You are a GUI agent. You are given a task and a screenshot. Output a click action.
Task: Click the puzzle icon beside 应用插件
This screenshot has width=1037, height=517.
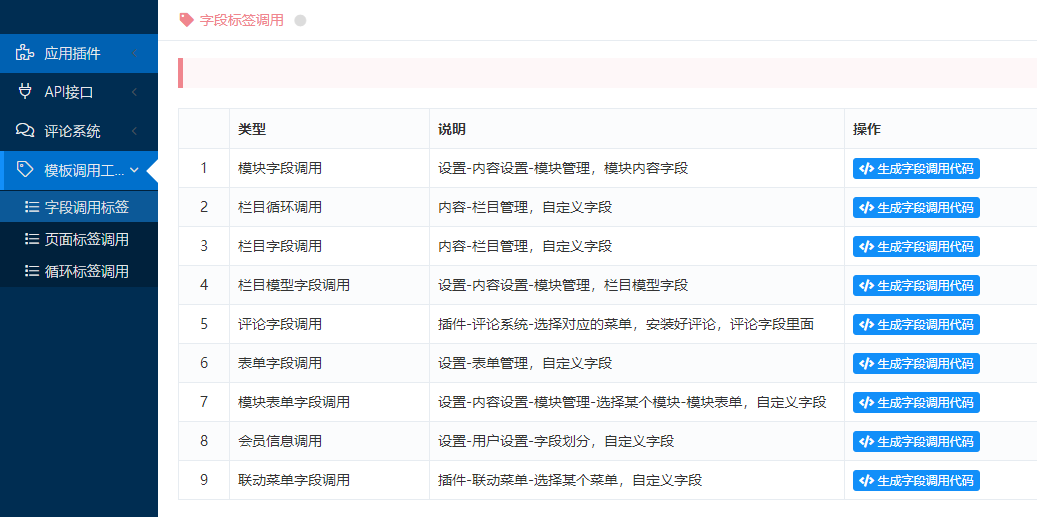point(24,54)
